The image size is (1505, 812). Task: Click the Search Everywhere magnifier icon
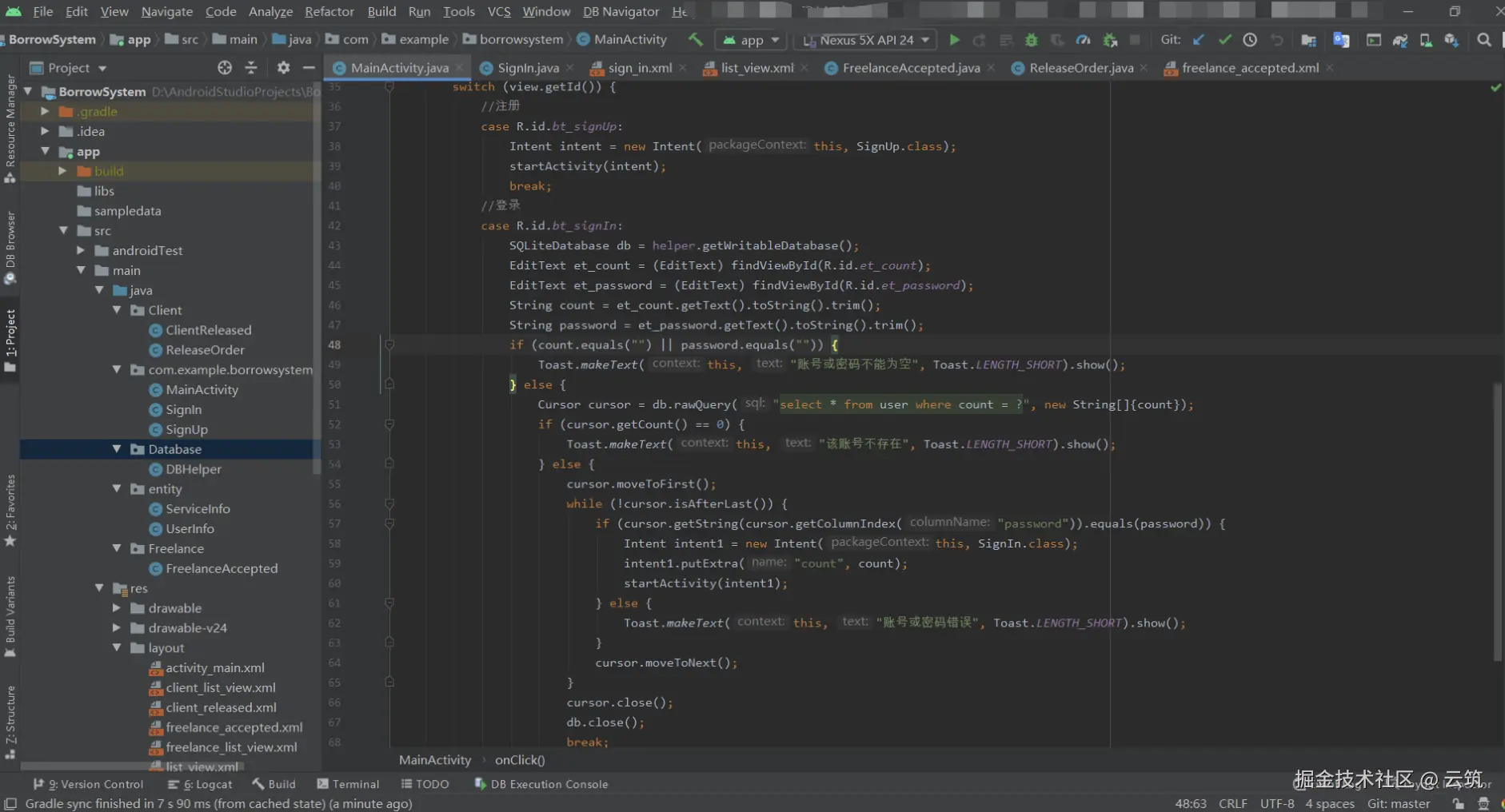click(x=1484, y=40)
